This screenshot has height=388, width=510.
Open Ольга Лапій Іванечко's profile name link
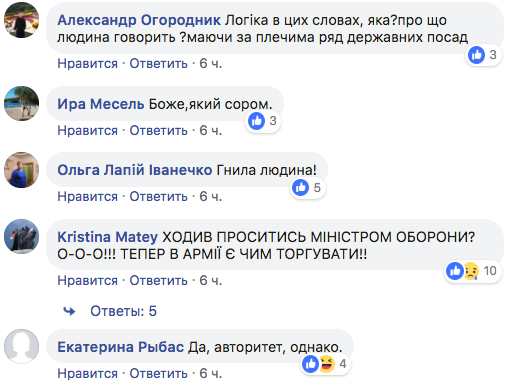(135, 170)
